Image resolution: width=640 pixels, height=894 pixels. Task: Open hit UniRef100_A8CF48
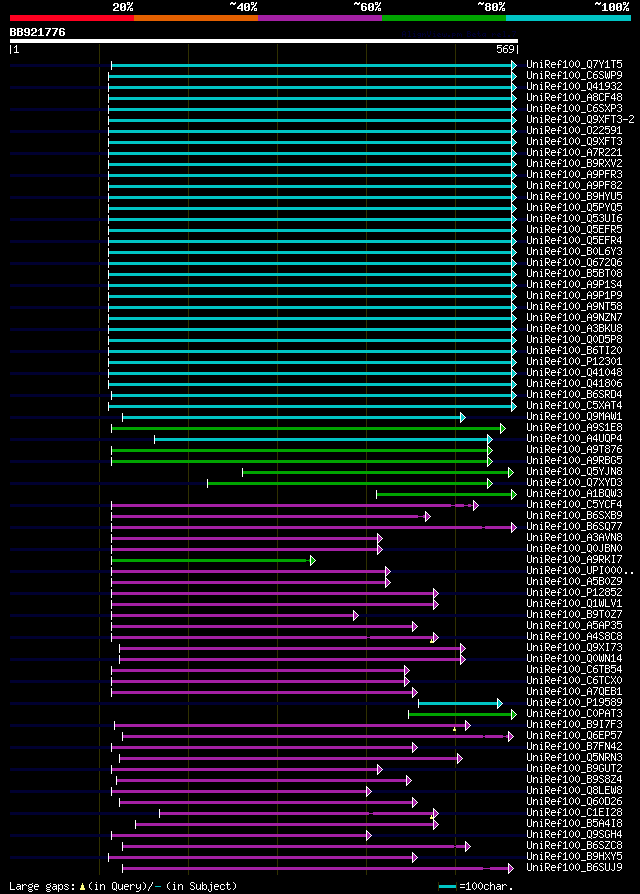574,97
